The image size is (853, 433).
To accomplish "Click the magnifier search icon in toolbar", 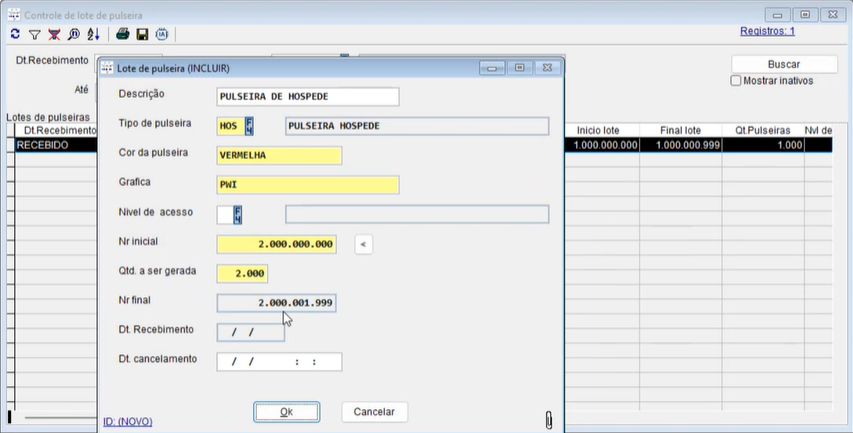I will click(73, 34).
